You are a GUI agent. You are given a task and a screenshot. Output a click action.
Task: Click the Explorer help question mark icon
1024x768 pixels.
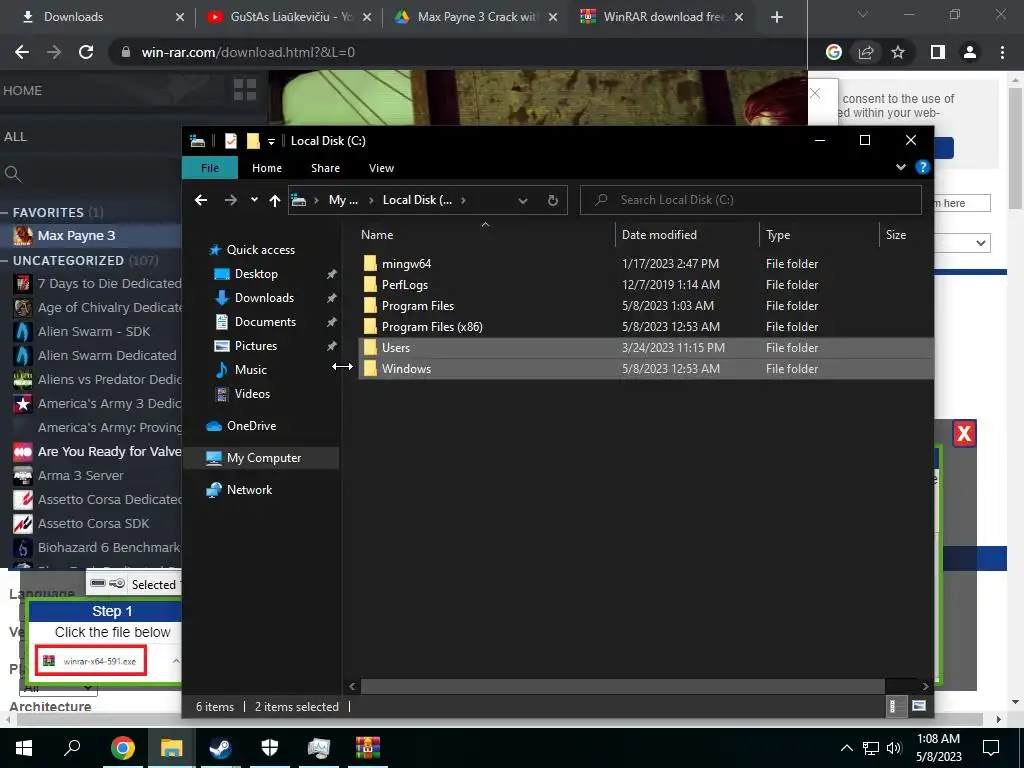[922, 167]
